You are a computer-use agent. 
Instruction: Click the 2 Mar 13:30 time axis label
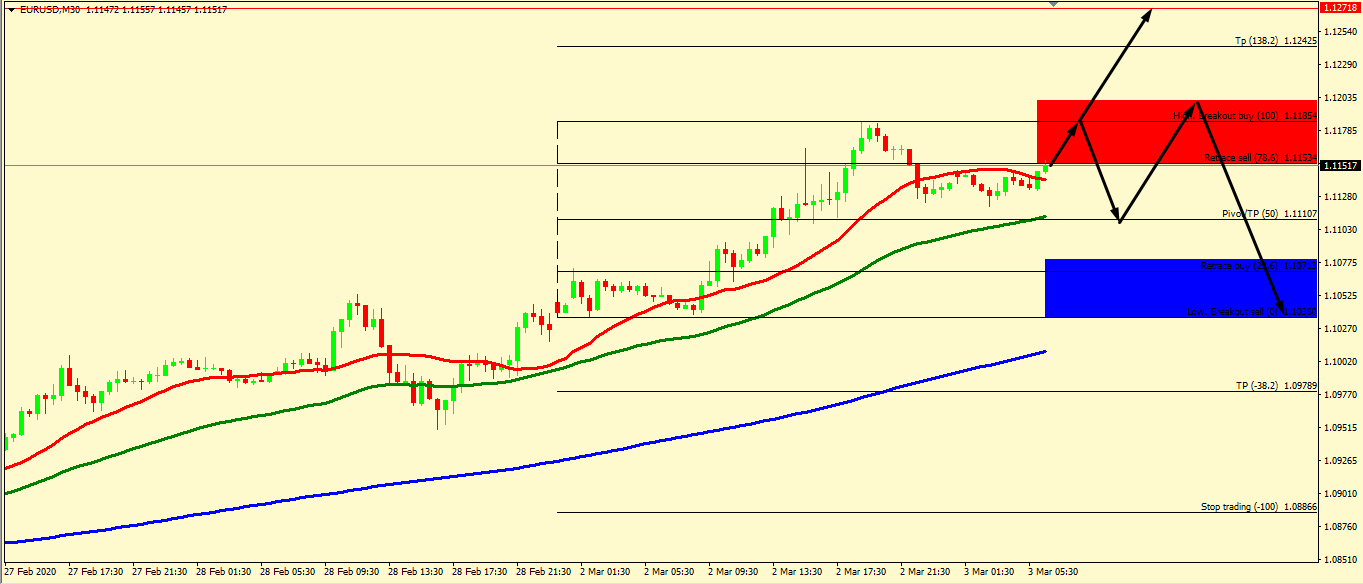pyautogui.click(x=797, y=573)
